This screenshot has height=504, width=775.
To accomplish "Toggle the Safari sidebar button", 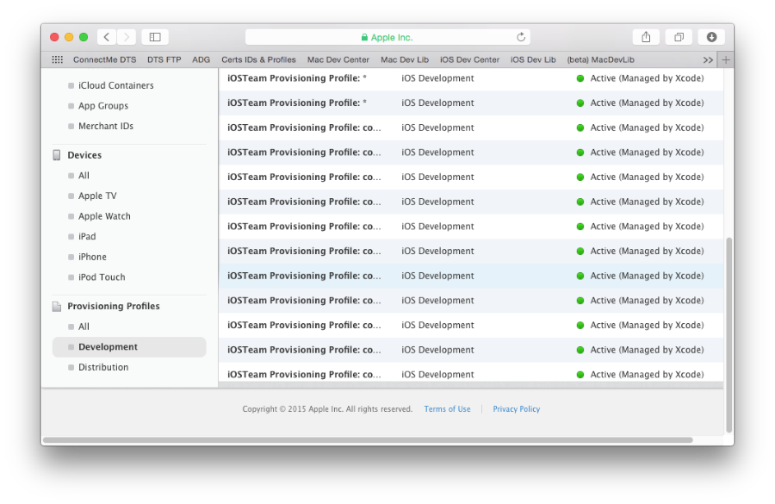I will click(x=155, y=37).
